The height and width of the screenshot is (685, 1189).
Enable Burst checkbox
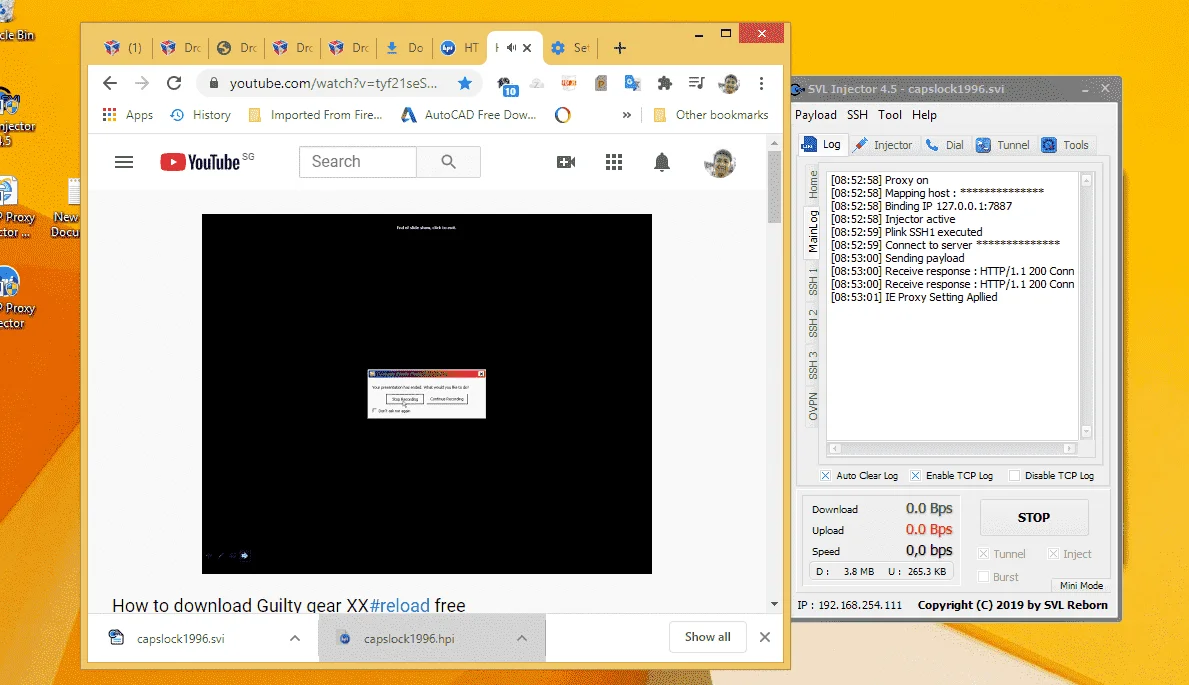point(984,577)
